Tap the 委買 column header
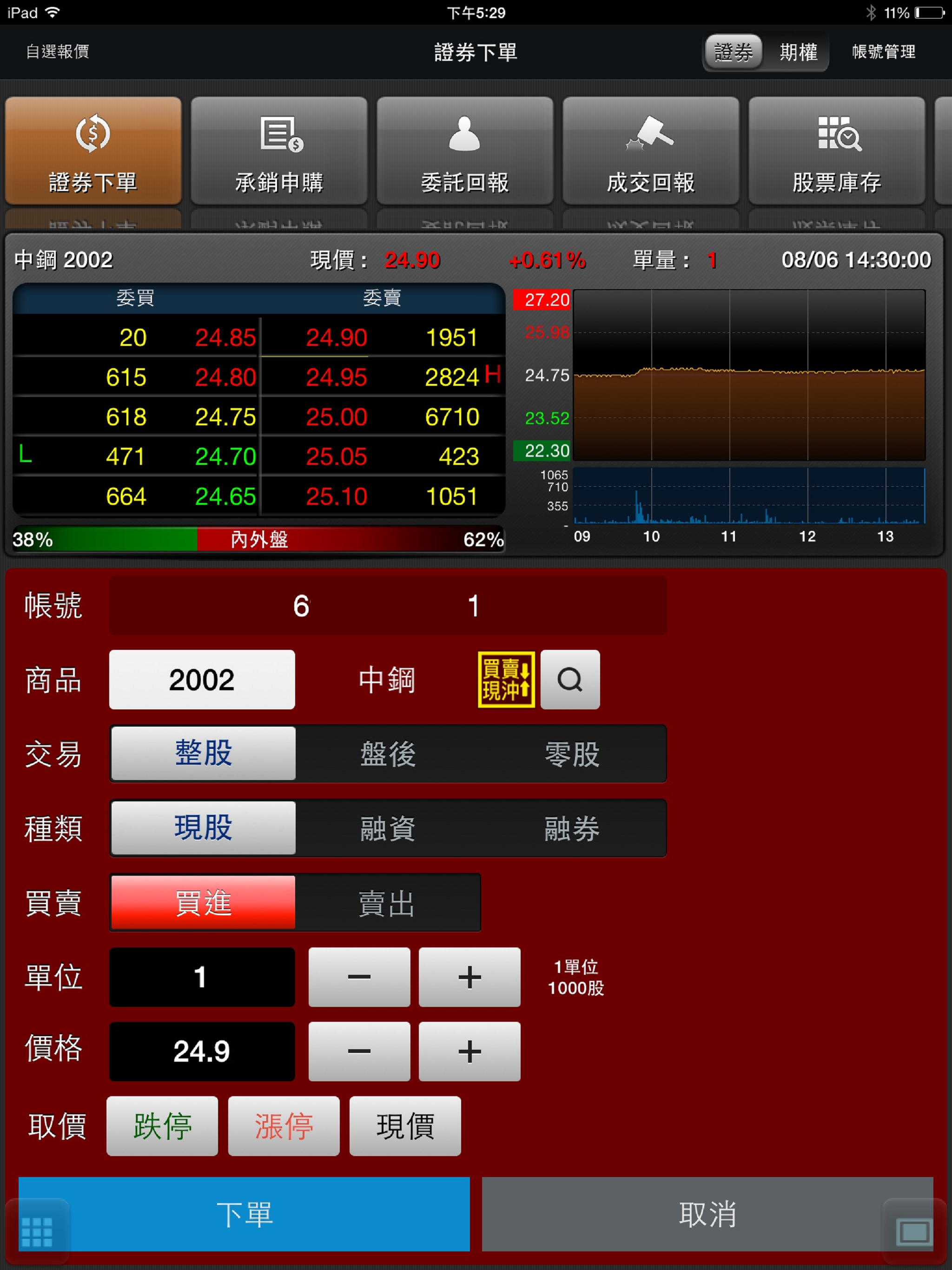The height and width of the screenshot is (1270, 952). 136,298
